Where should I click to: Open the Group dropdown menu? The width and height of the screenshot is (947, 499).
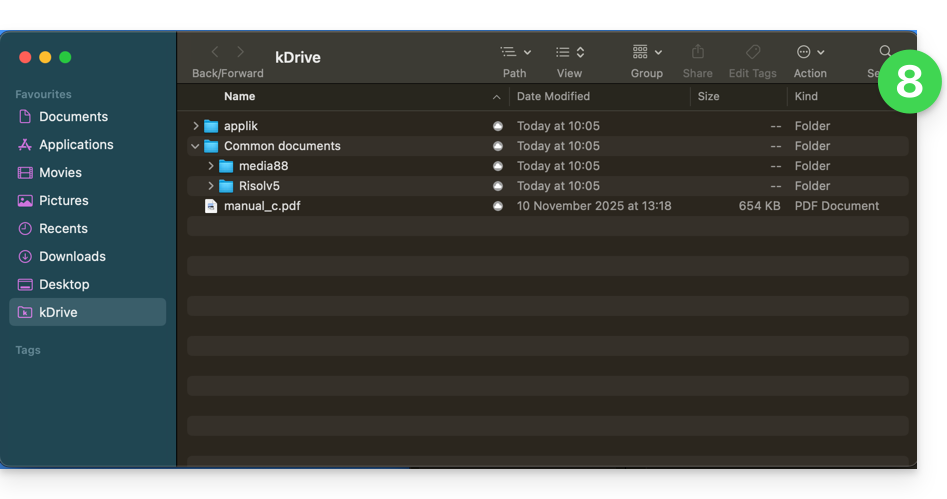click(647, 52)
